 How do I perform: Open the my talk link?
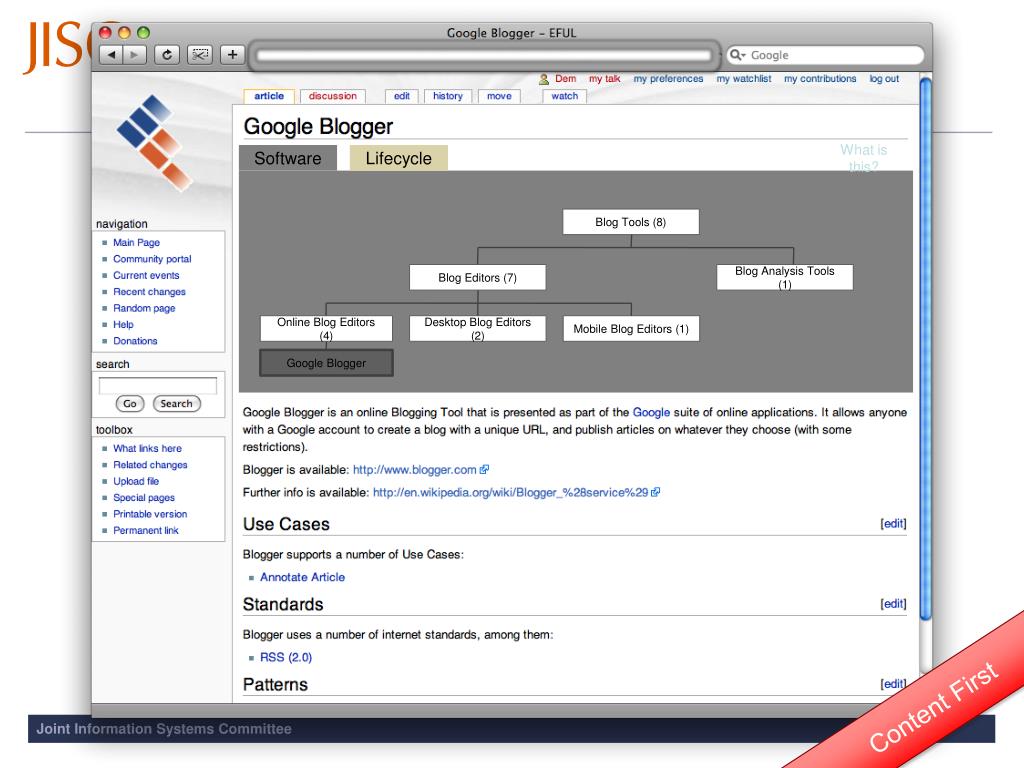coord(605,78)
